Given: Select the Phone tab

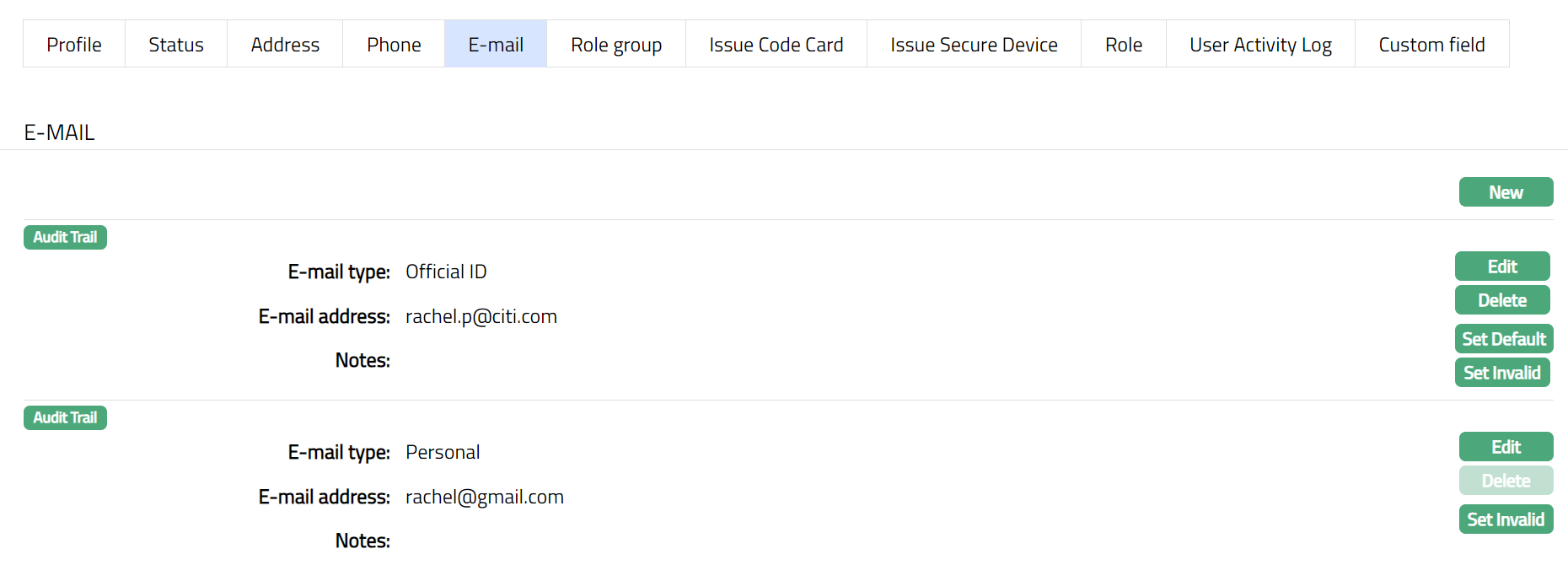Looking at the screenshot, I should coord(394,45).
